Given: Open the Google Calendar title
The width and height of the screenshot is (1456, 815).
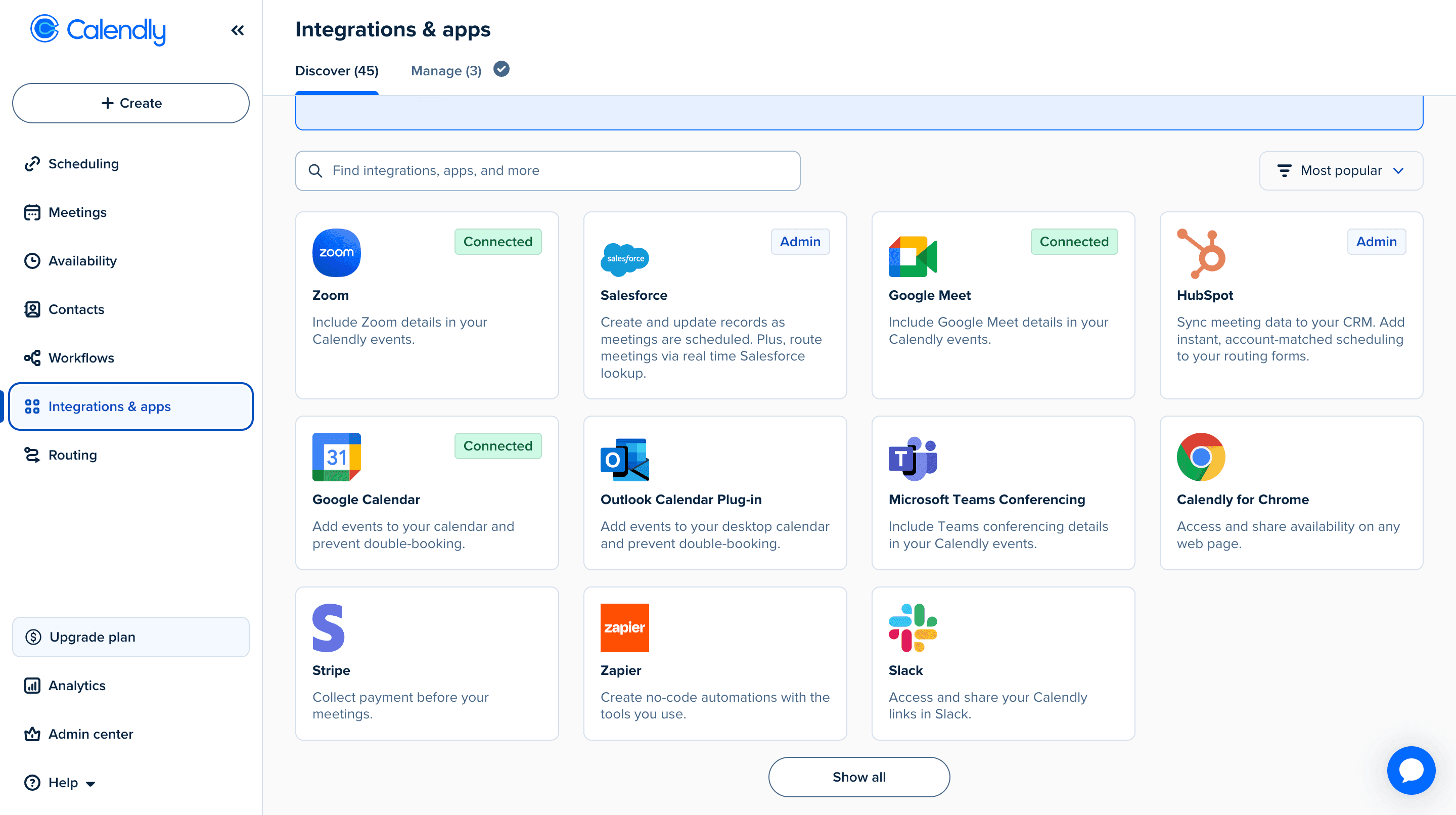Looking at the screenshot, I should (x=366, y=500).
